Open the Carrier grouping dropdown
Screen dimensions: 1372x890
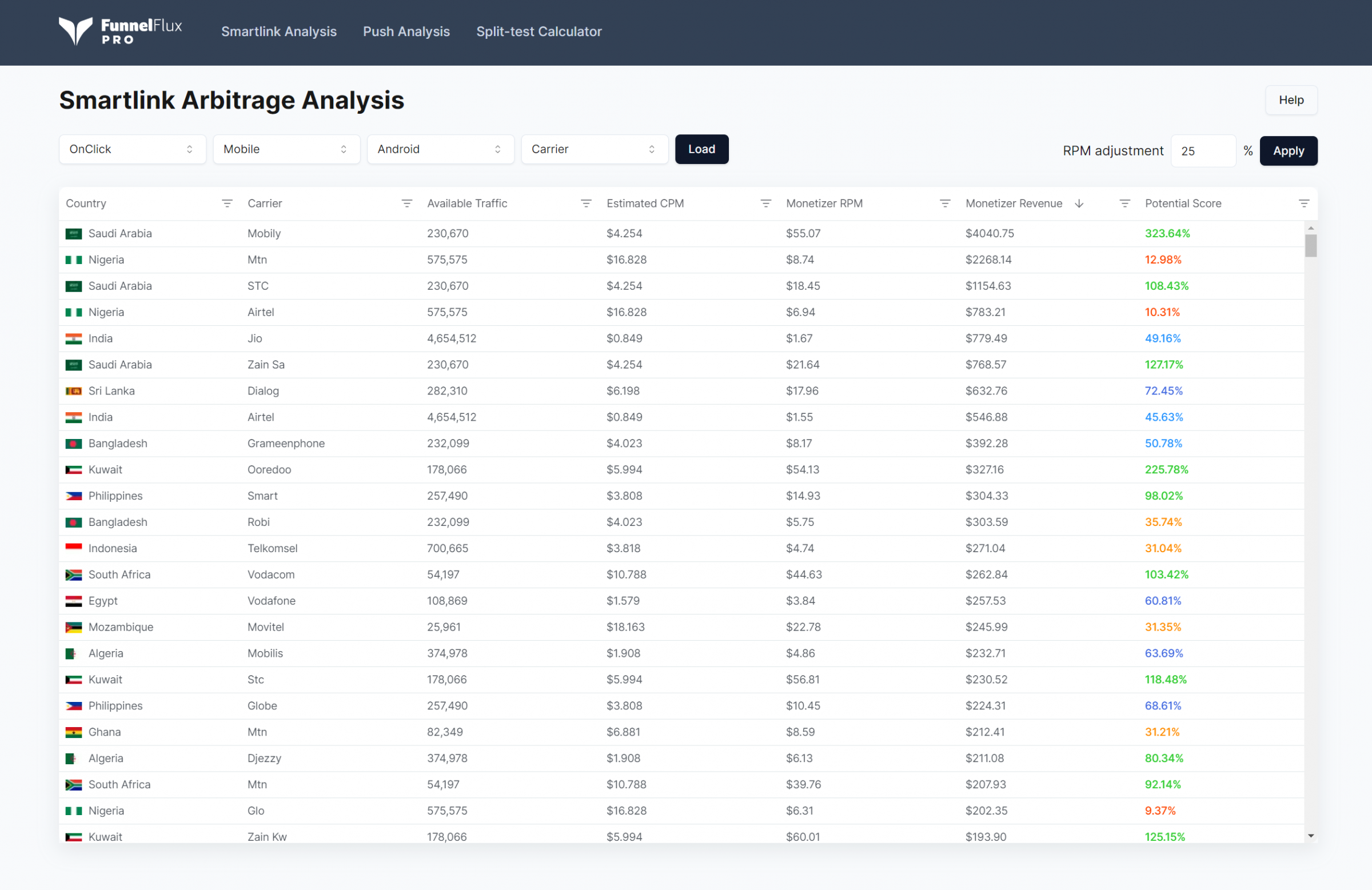pos(595,149)
